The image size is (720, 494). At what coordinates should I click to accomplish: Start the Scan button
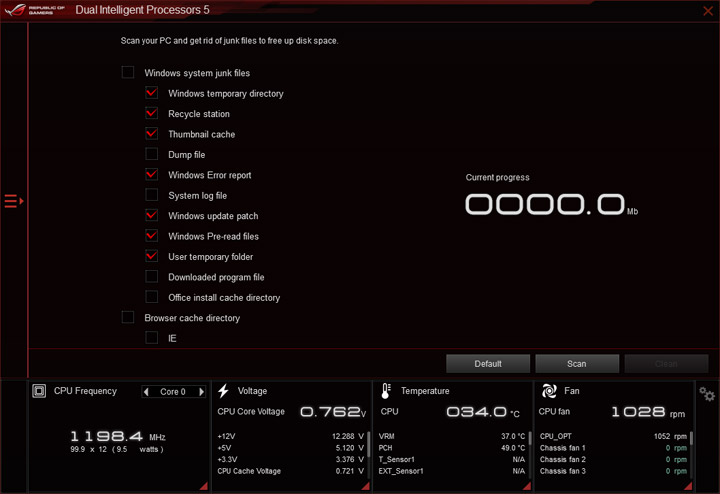(x=577, y=364)
